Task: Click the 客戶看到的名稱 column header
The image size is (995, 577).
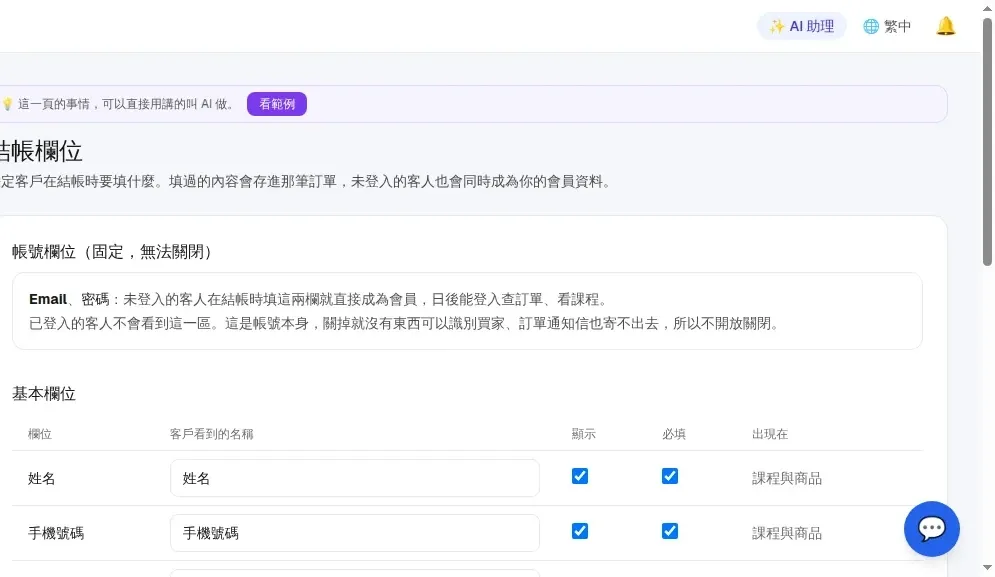Action: pos(211,434)
